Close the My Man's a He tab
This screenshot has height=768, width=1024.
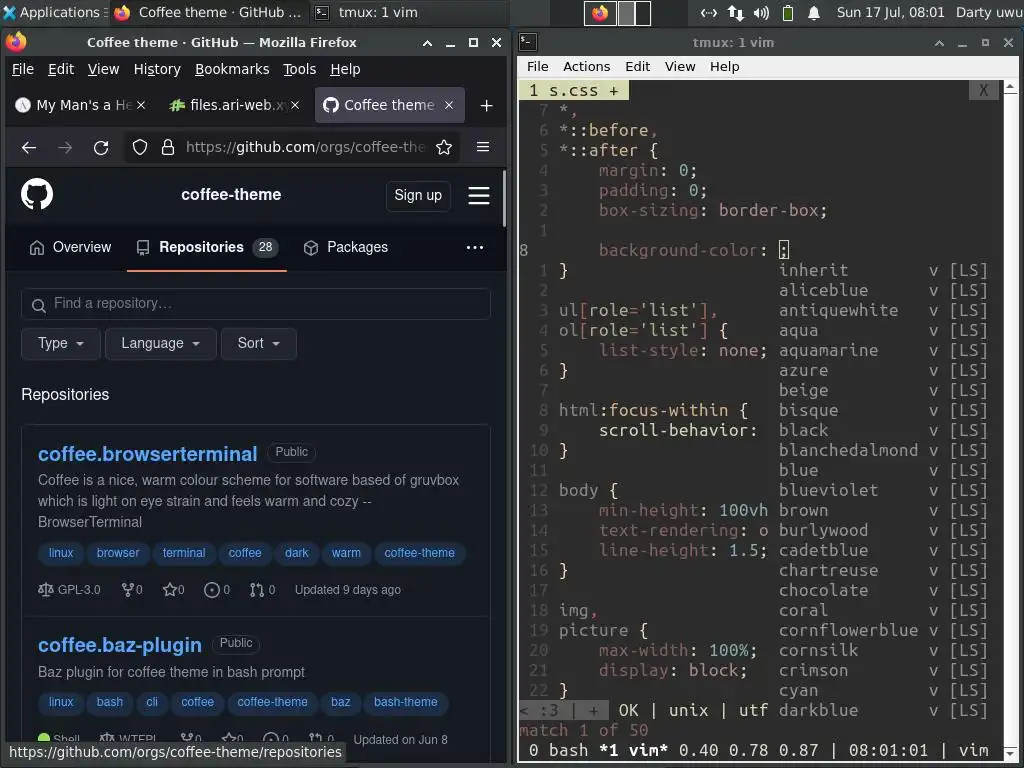[141, 104]
